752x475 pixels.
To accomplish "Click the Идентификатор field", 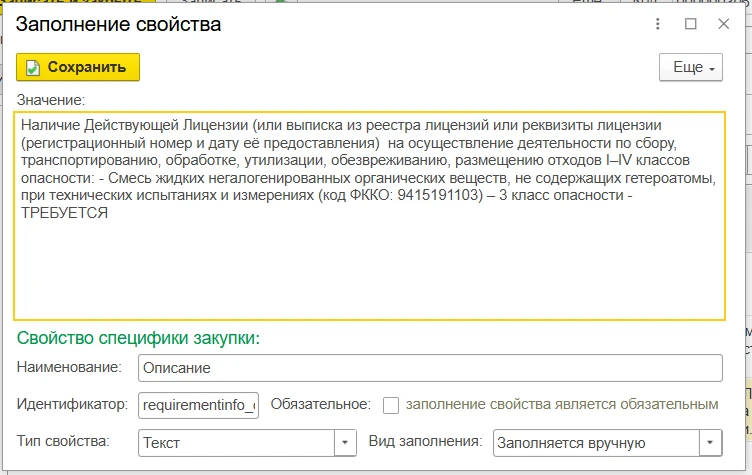I will coord(199,405).
